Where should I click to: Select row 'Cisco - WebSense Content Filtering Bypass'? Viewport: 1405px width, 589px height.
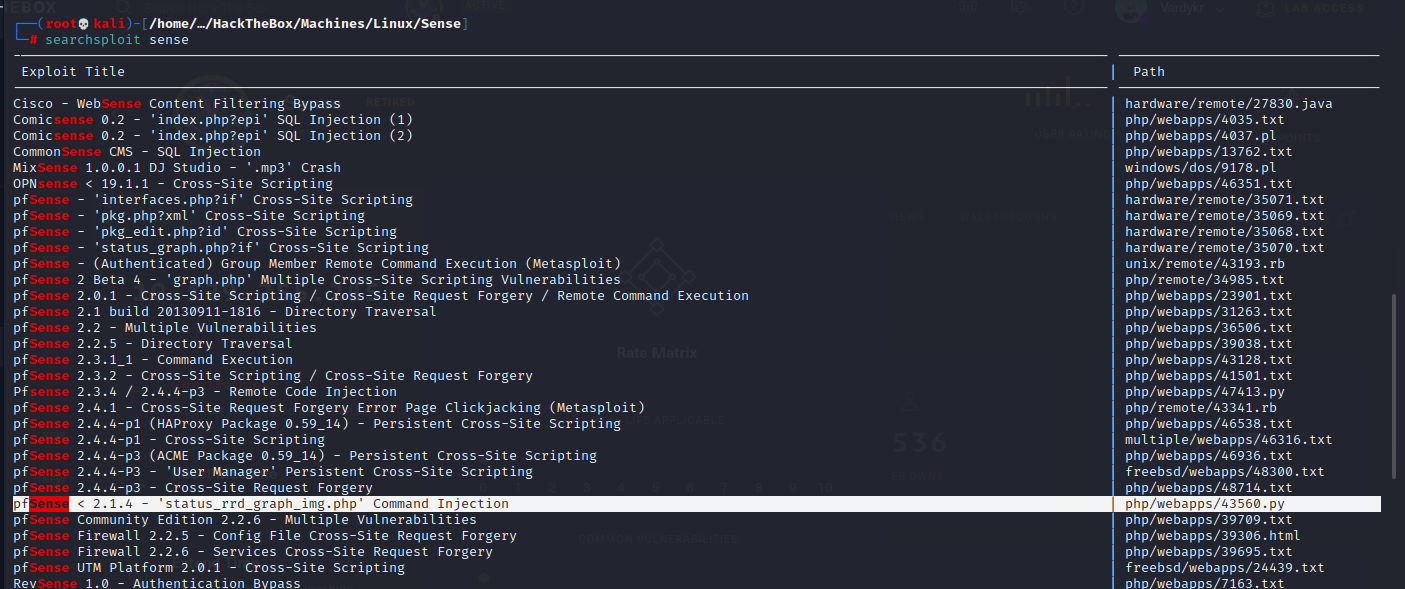[177, 104]
